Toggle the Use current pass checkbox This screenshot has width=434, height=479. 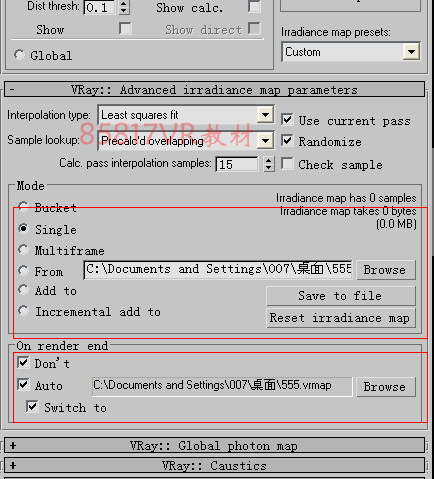pos(287,120)
